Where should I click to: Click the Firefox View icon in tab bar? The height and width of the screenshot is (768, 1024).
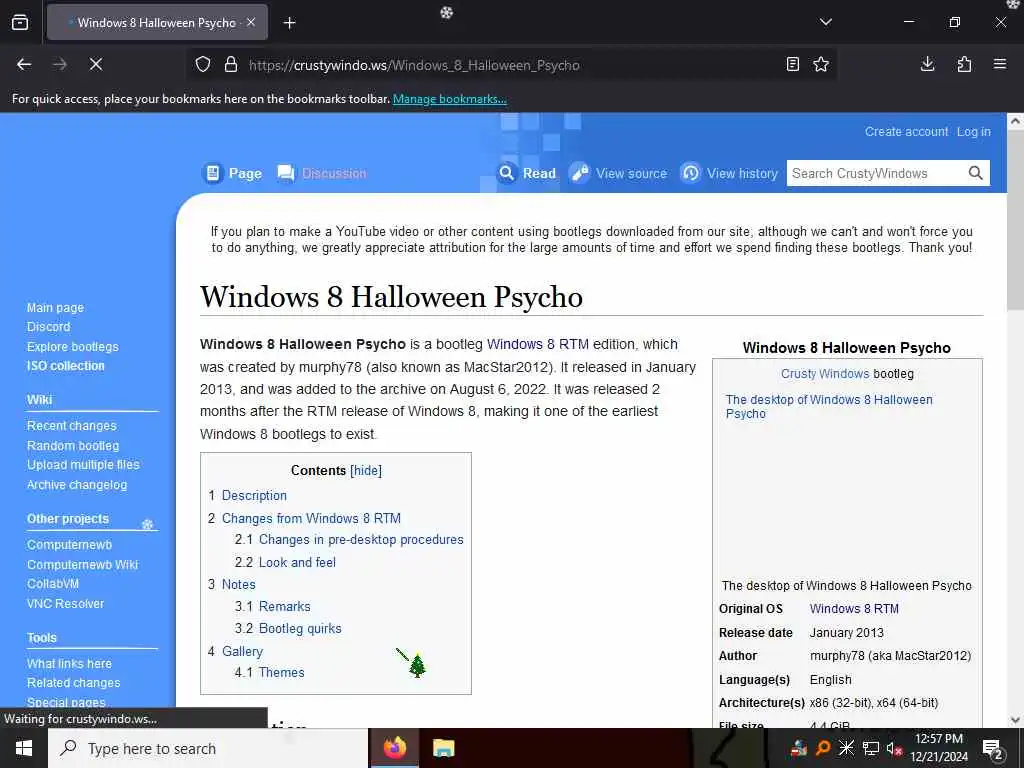pyautogui.click(x=20, y=22)
